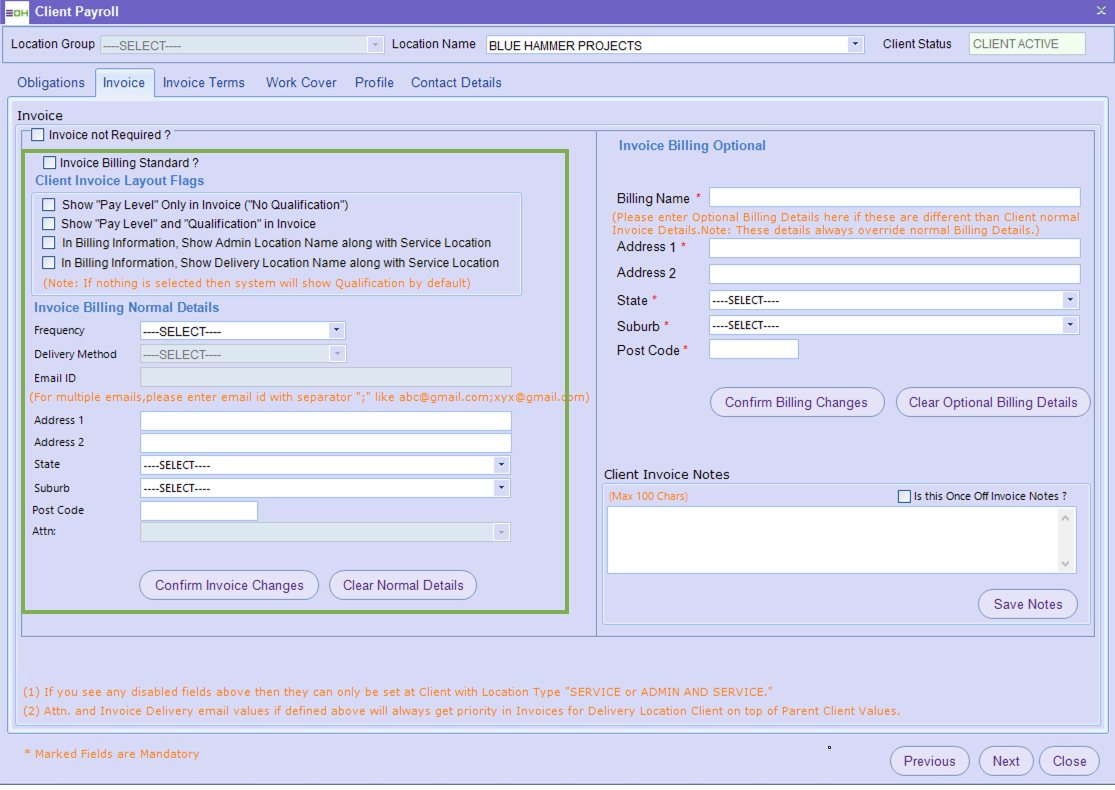The height and width of the screenshot is (790, 1115).
Task: Enable Invoice Billing Standard checkbox
Action: click(x=50, y=163)
